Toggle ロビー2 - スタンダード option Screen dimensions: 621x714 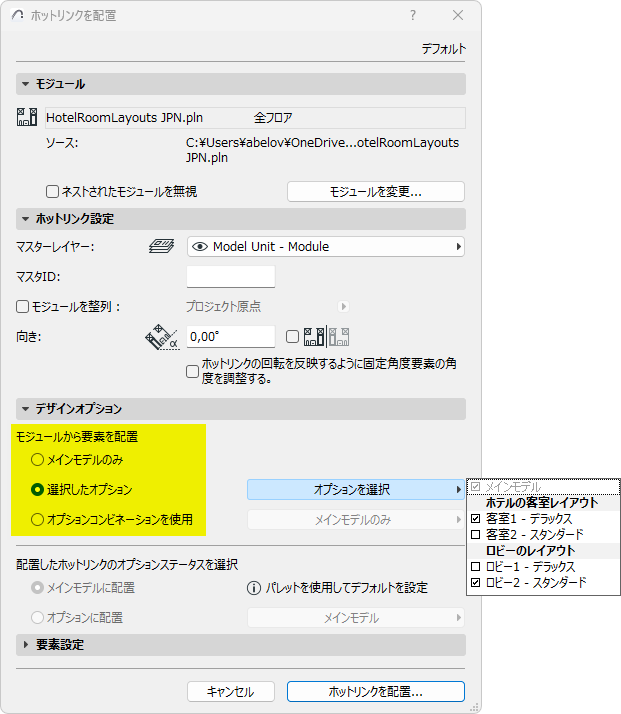click(x=543, y=582)
